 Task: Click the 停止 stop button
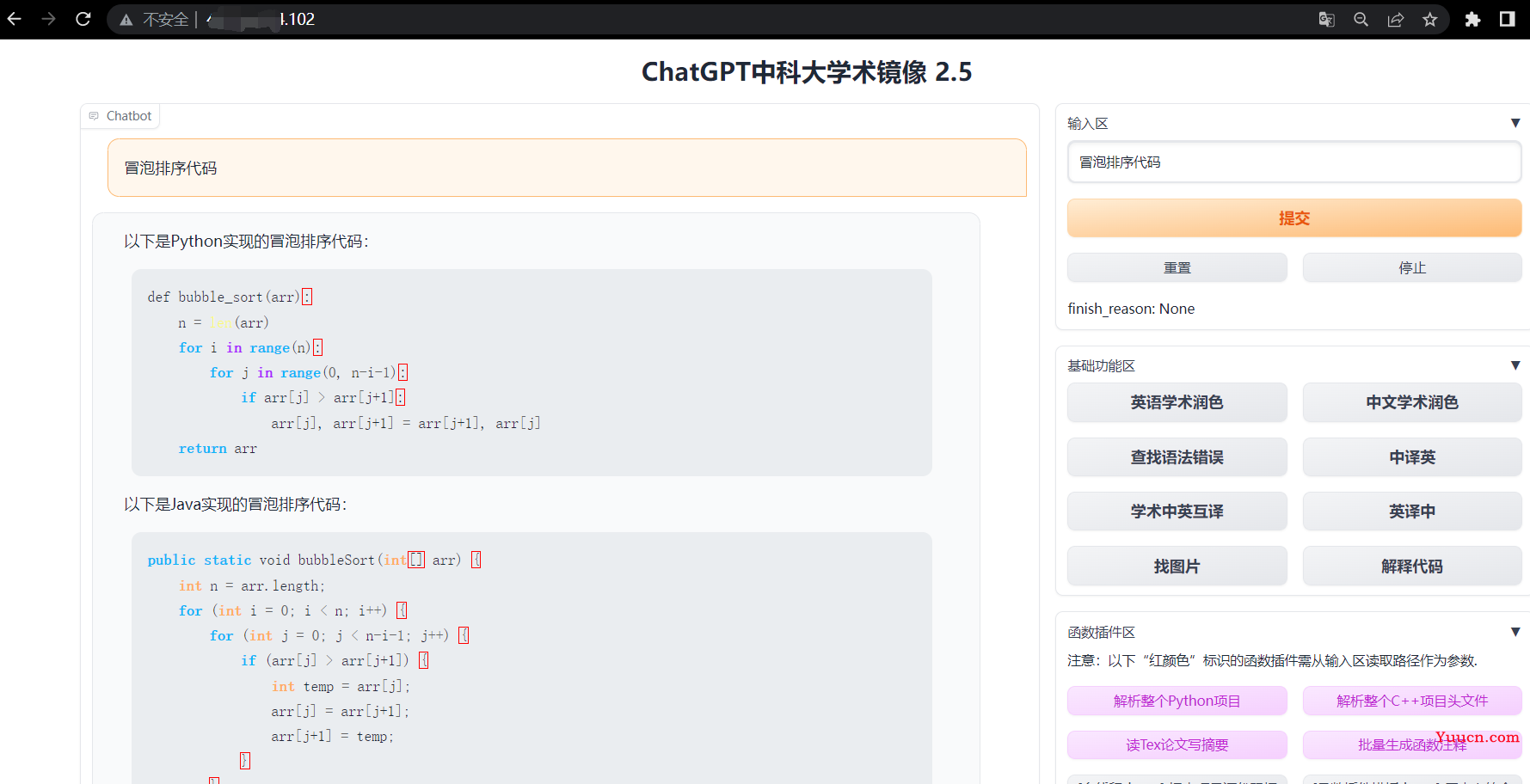click(x=1412, y=267)
